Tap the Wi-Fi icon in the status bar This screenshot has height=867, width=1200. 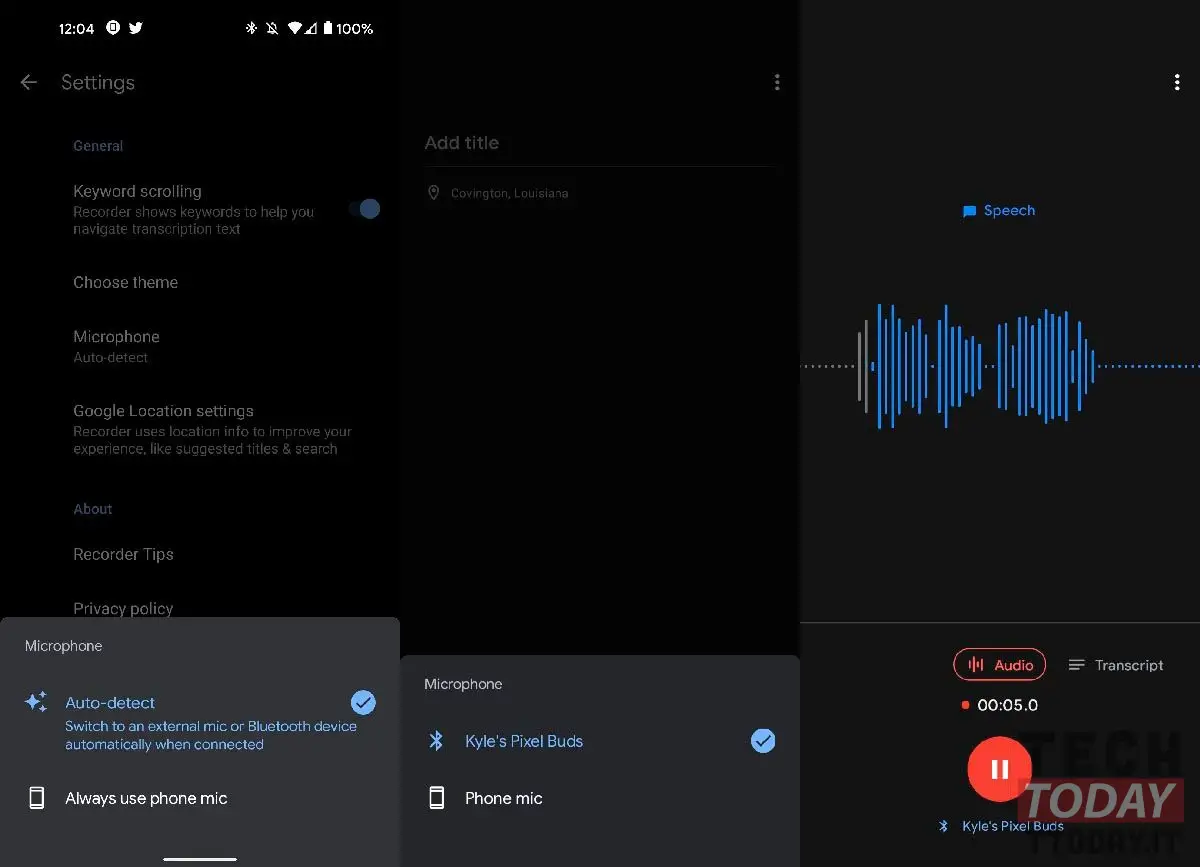295,29
